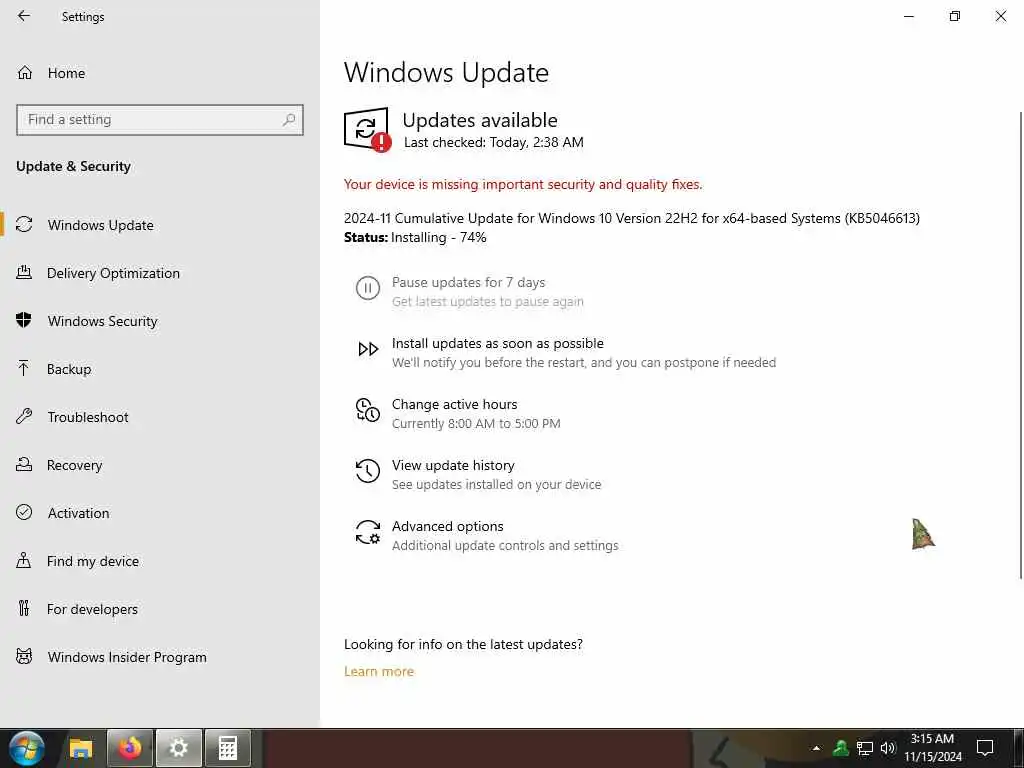Show hidden system tray icons arrow

[816, 748]
